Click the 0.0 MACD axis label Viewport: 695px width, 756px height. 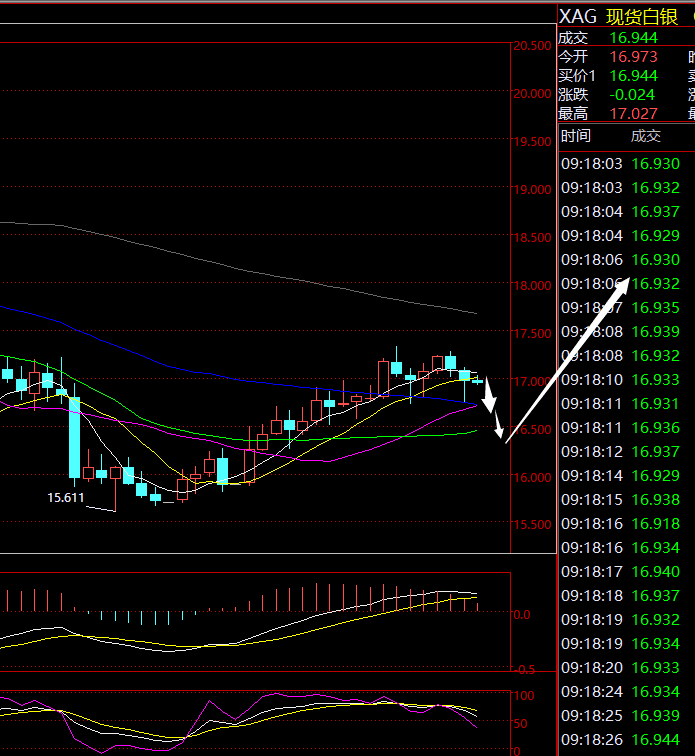click(x=522, y=615)
